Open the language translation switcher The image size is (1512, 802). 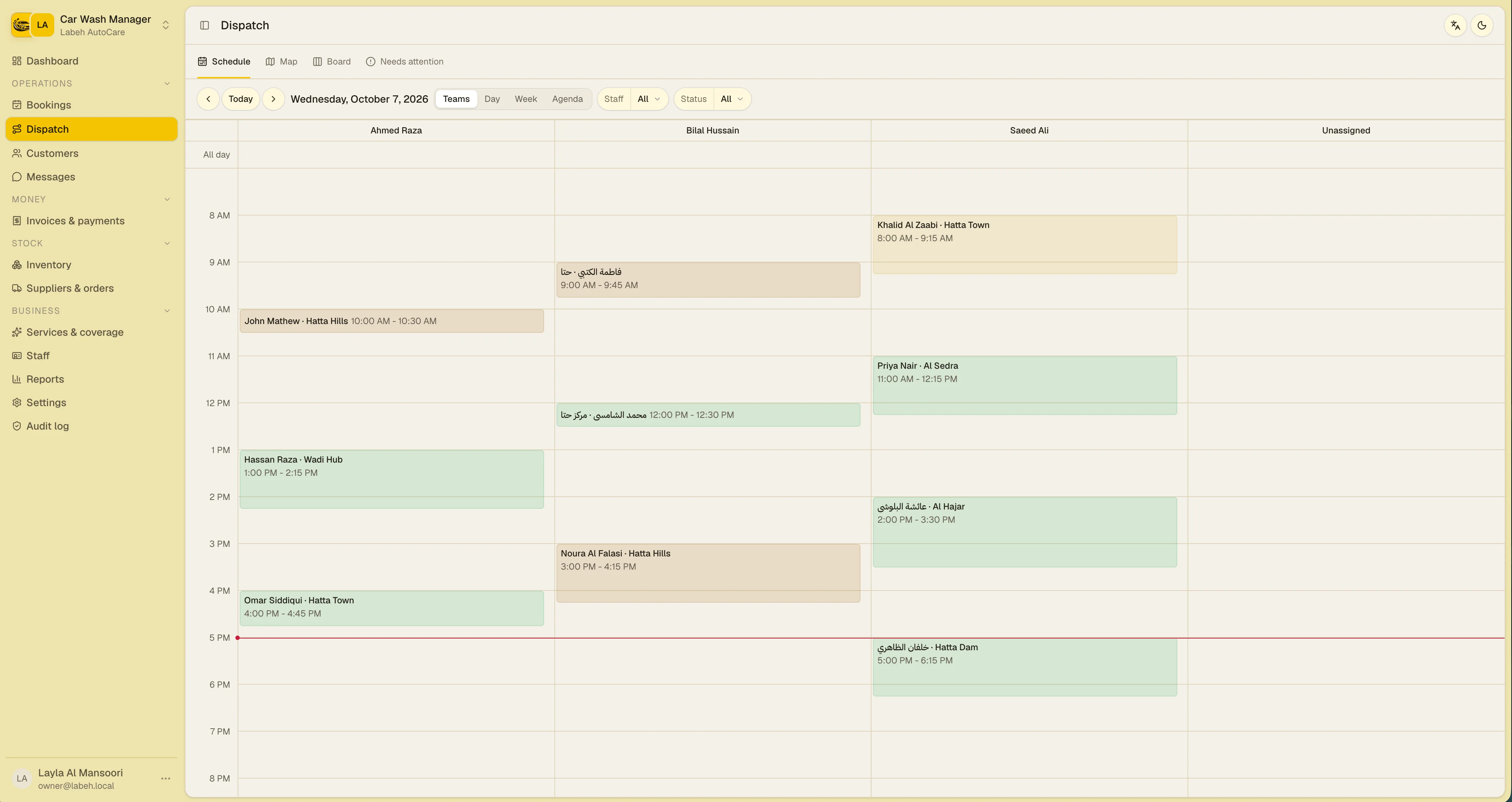pos(1455,25)
